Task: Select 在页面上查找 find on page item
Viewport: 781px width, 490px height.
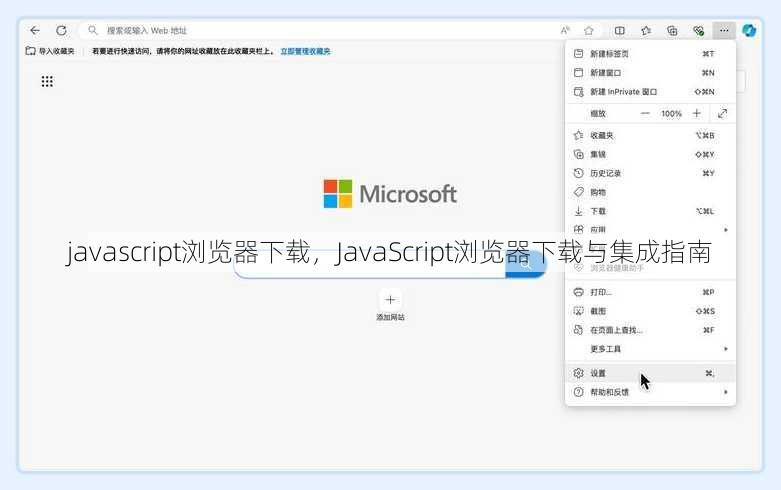Action: tap(651, 330)
